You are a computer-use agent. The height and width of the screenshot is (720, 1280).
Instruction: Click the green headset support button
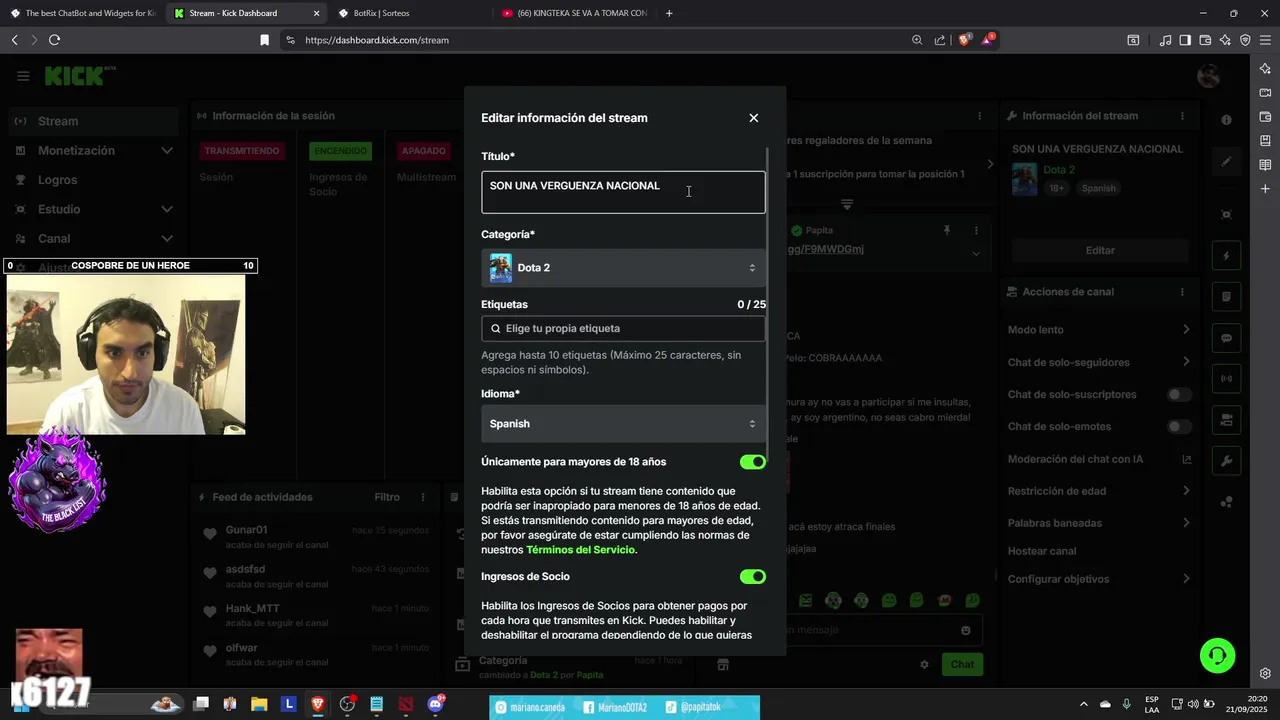[x=1218, y=656]
